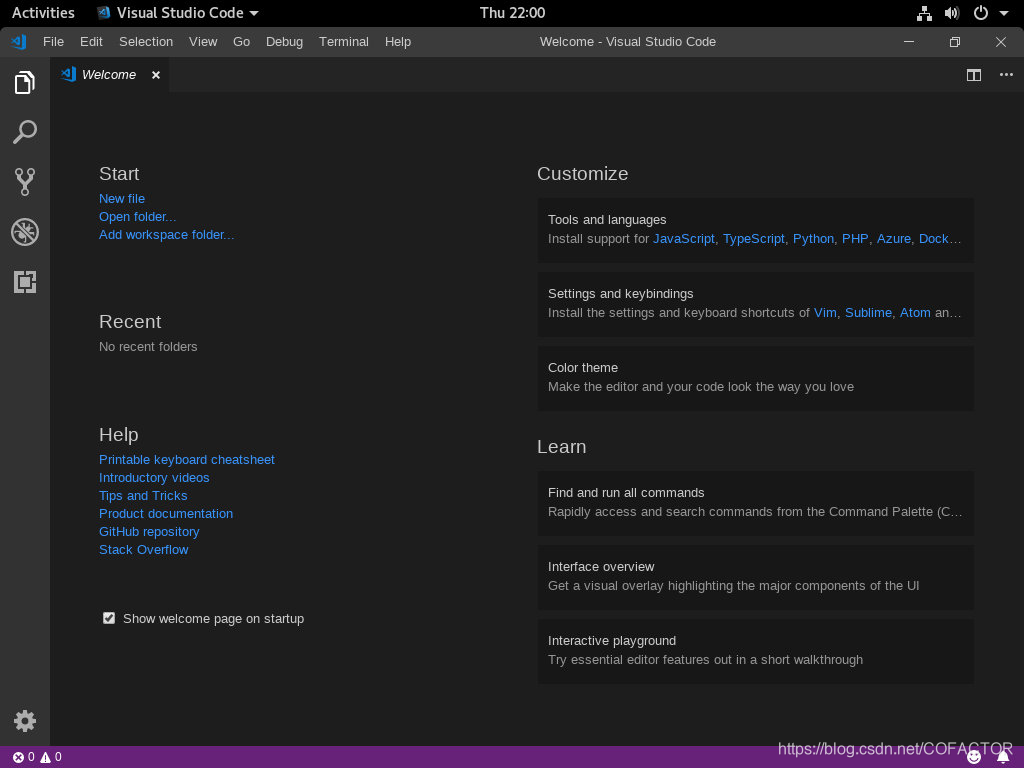The image size is (1024, 768).
Task: Click the New file link
Action: (122, 199)
